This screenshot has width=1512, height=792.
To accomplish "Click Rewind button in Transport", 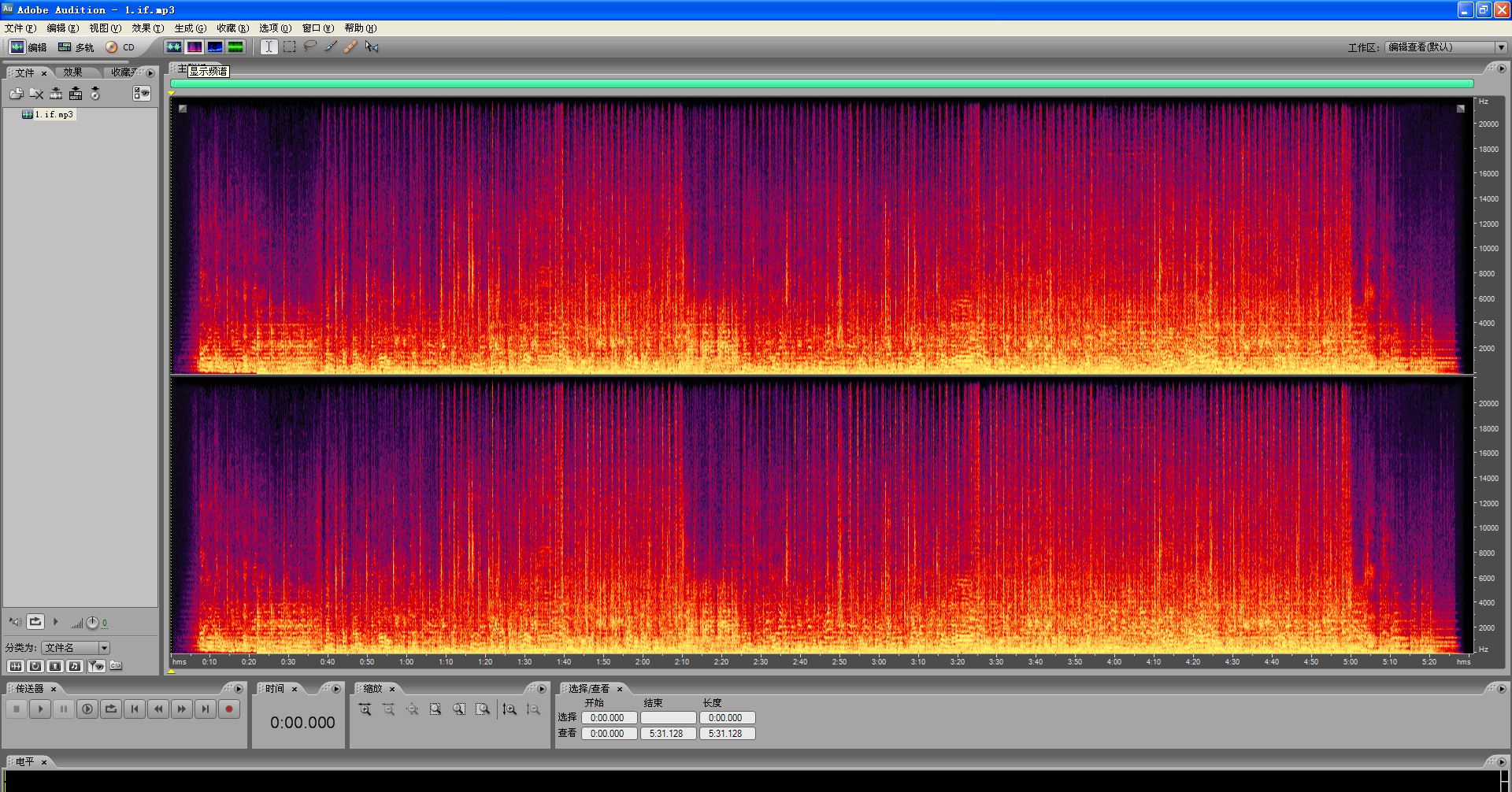I will click(158, 709).
